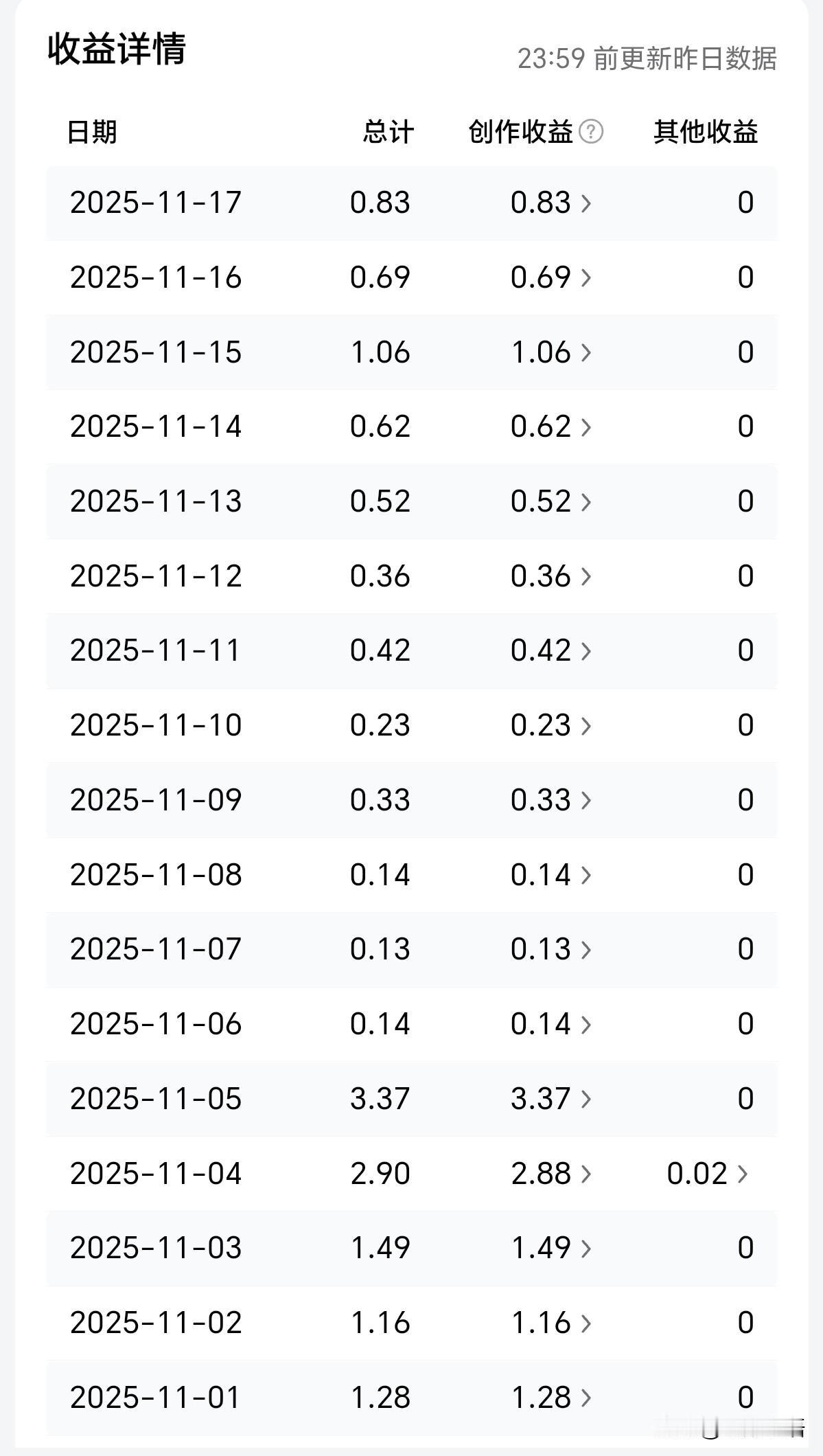
Task: Open 0.14 creation earnings for 2025-11-08
Action: click(x=586, y=875)
